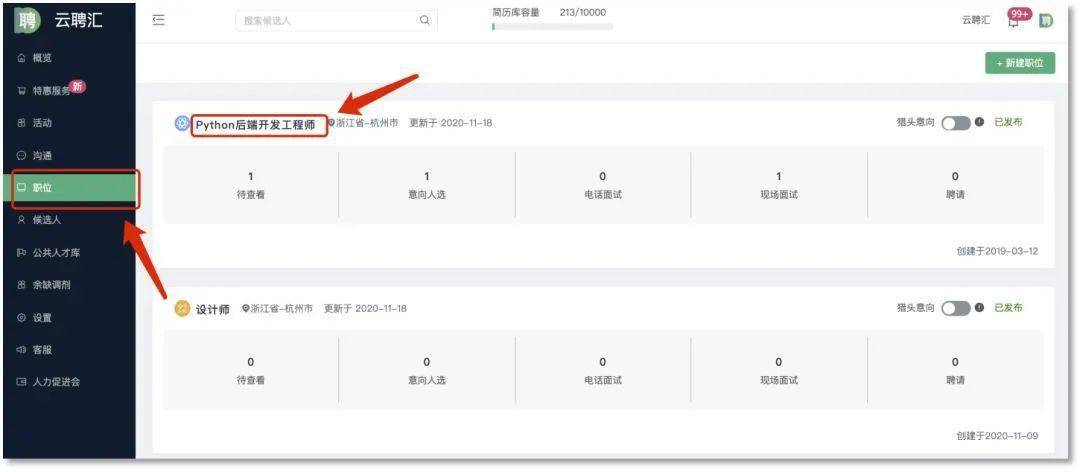
Task: Click the yellow 设计师 job avatar icon
Action: [181, 309]
